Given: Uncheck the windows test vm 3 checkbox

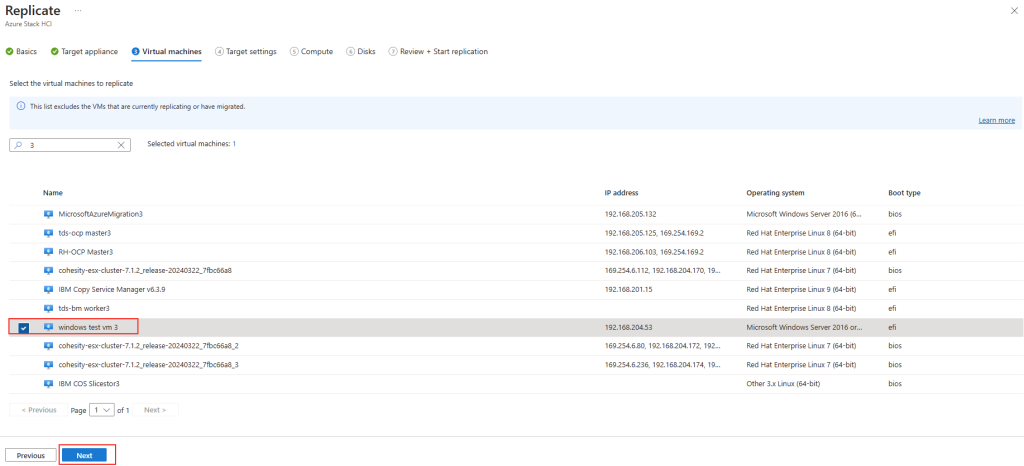Looking at the screenshot, I should click(x=24, y=328).
